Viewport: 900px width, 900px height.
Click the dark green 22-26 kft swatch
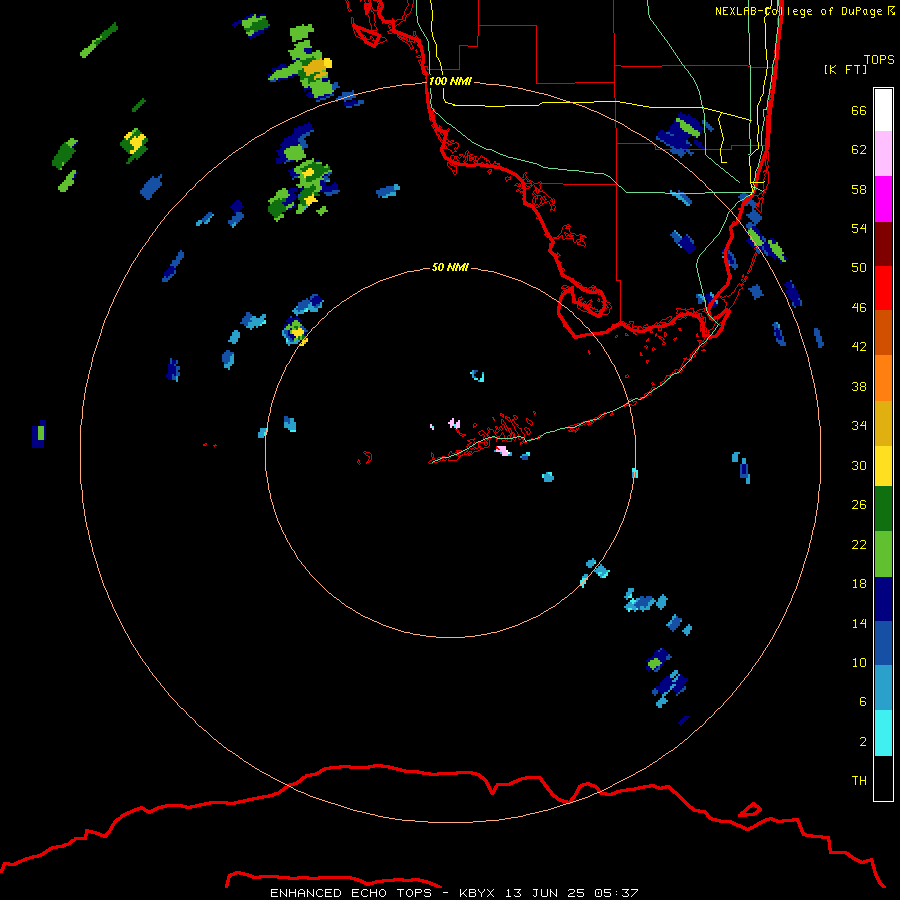pos(883,509)
